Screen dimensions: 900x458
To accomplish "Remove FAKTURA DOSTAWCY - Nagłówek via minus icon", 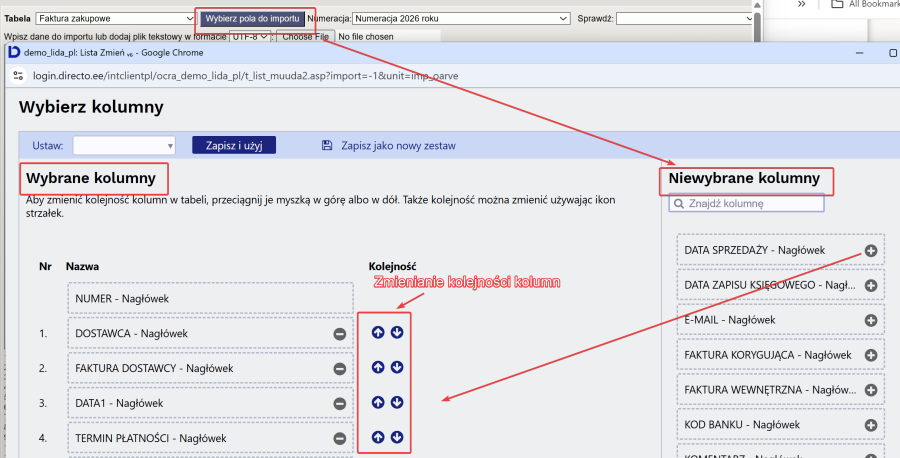I will (340, 369).
